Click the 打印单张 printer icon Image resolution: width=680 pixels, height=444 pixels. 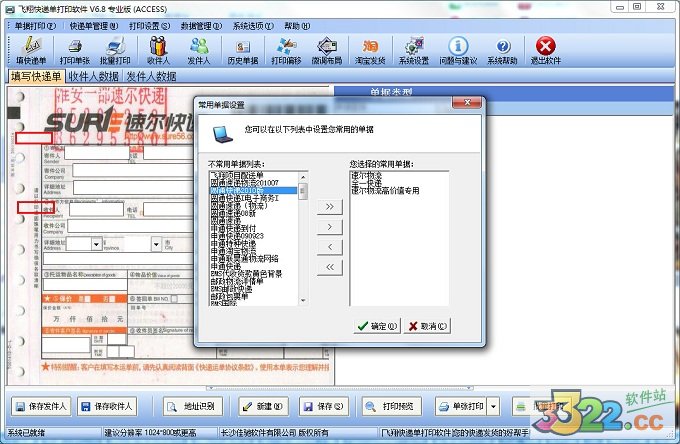click(x=75, y=51)
